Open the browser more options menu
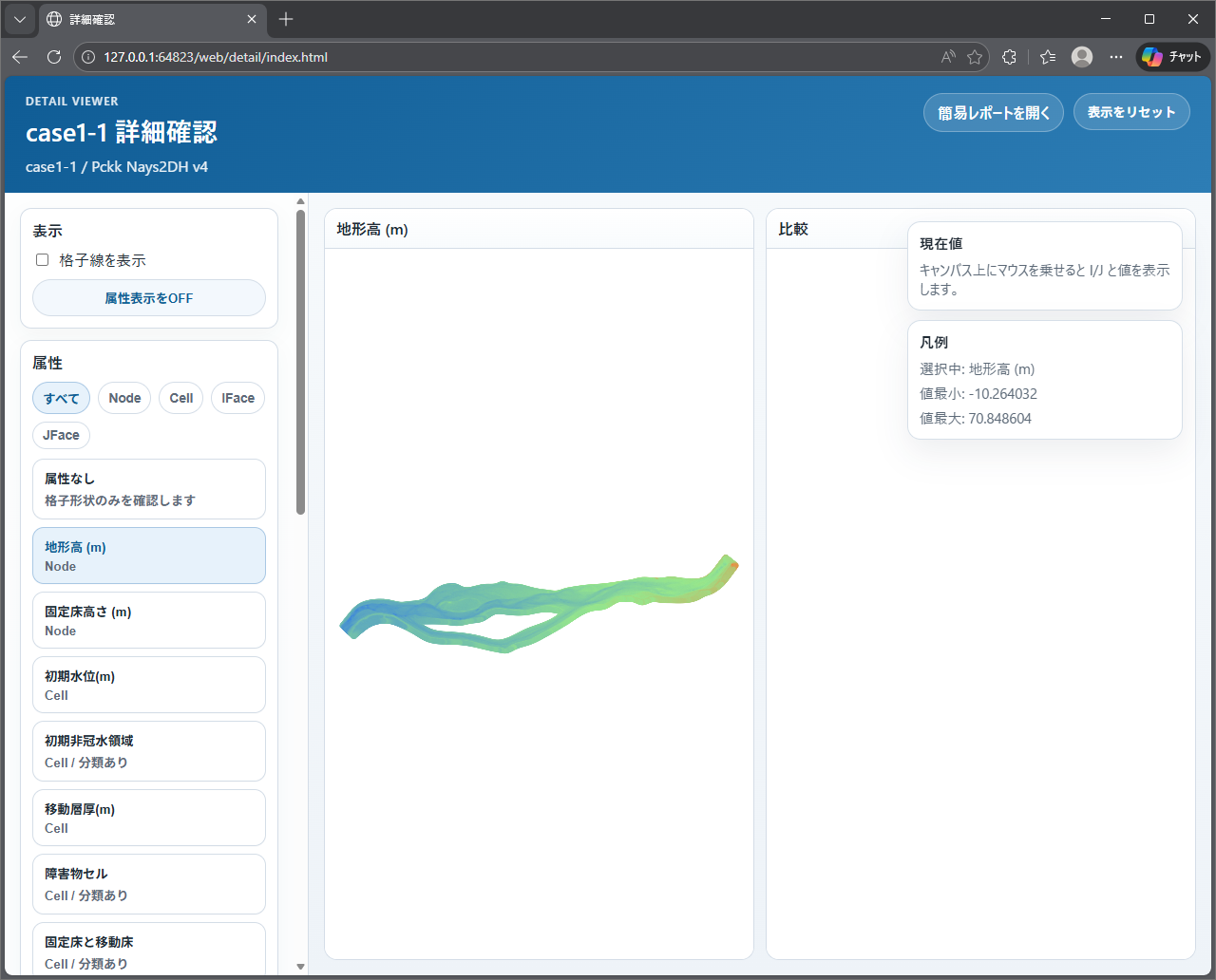The height and width of the screenshot is (980, 1216). pyautogui.click(x=1116, y=57)
